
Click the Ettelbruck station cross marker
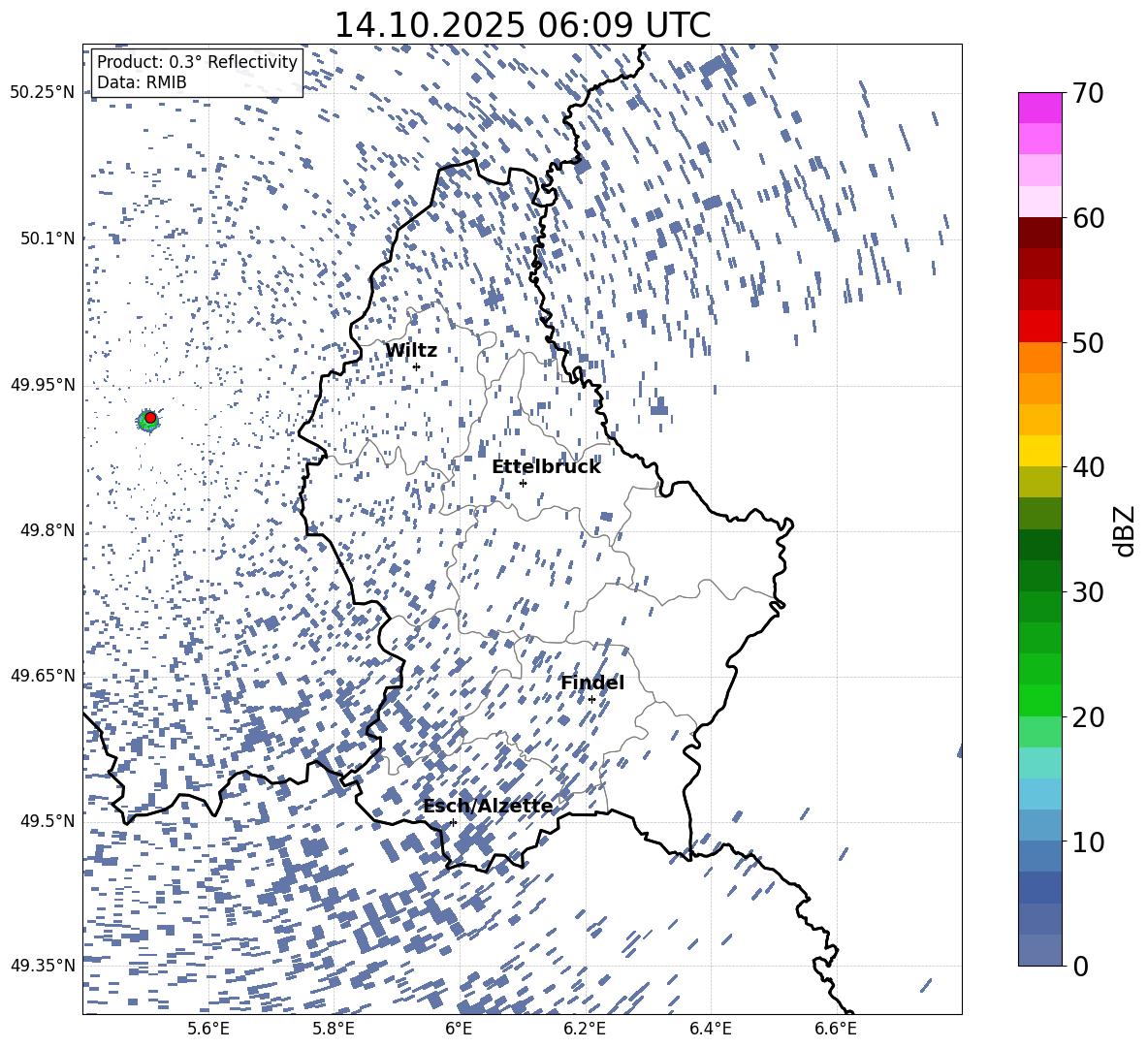pyautogui.click(x=523, y=483)
